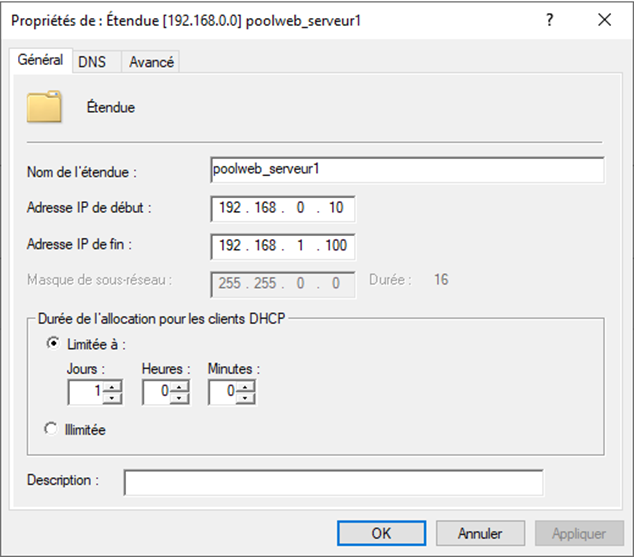Select the Illimitée radio button
This screenshot has width=634, height=557.
tap(52, 429)
